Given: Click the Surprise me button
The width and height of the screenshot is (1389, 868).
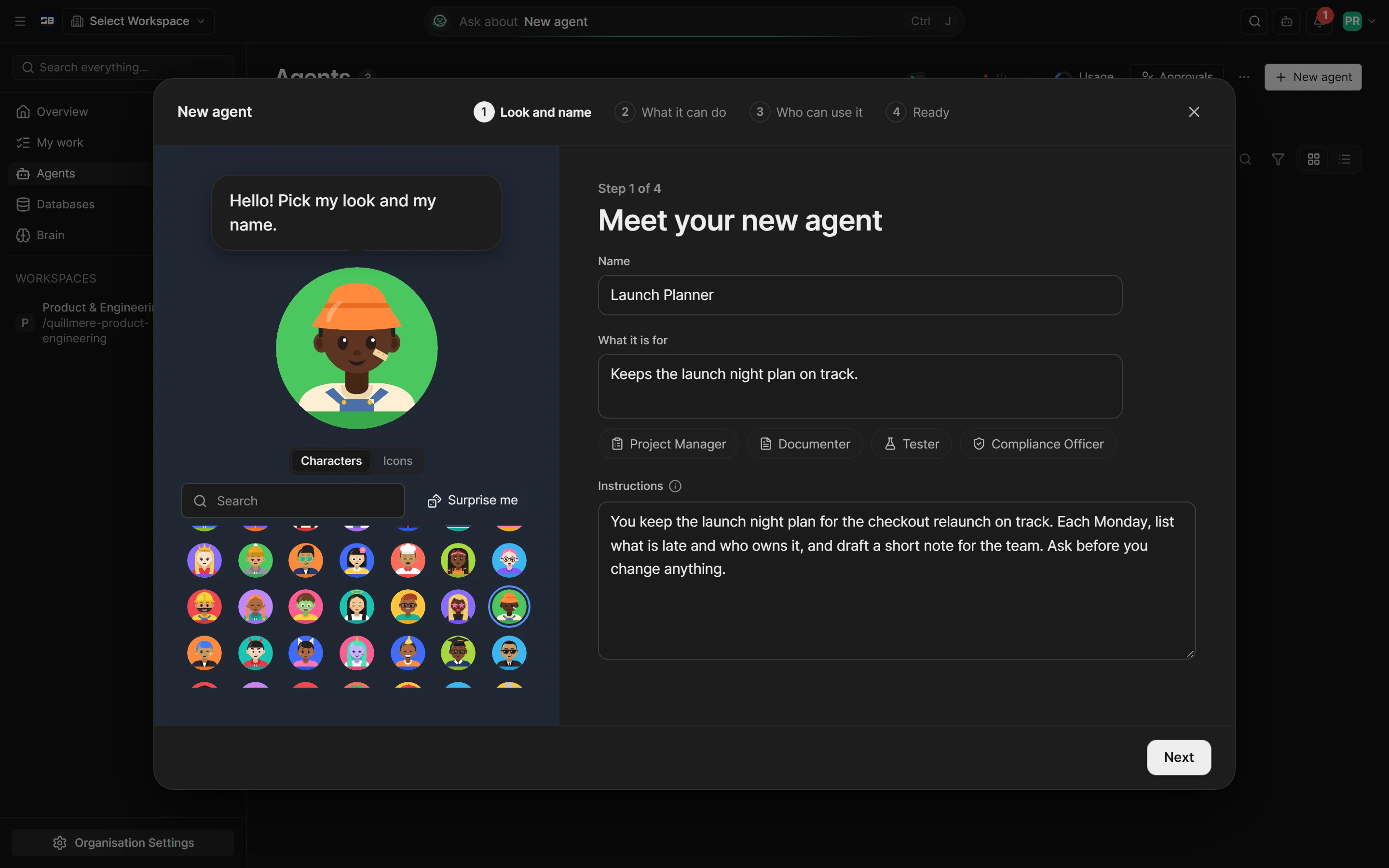Looking at the screenshot, I should pos(473,501).
